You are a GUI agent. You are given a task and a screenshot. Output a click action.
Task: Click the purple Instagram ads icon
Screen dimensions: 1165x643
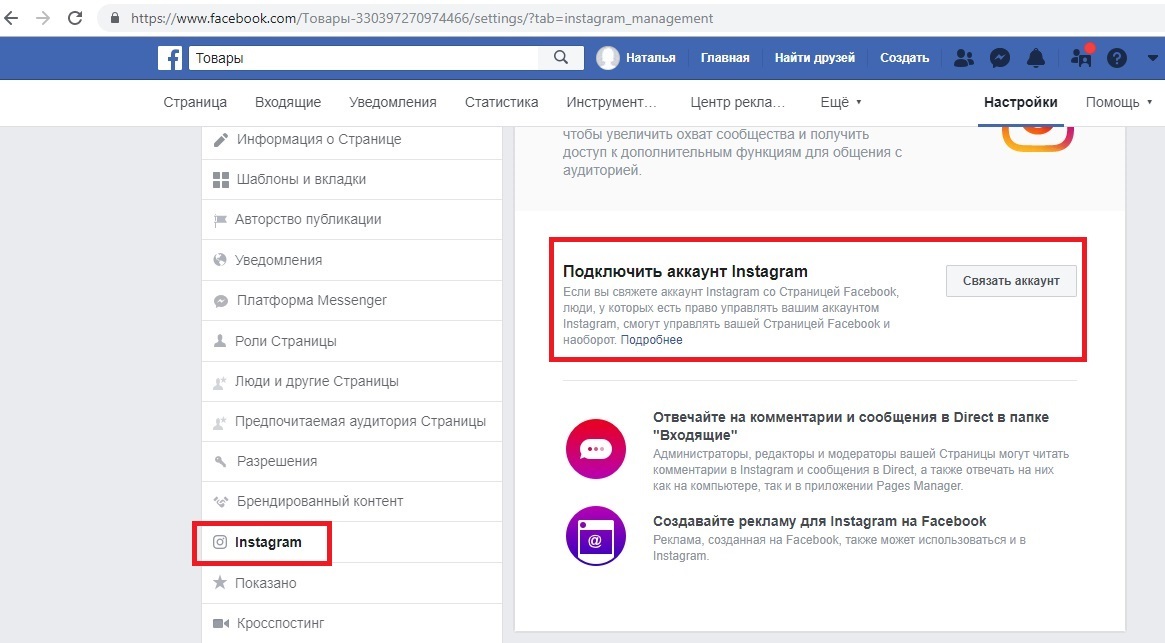(x=596, y=536)
